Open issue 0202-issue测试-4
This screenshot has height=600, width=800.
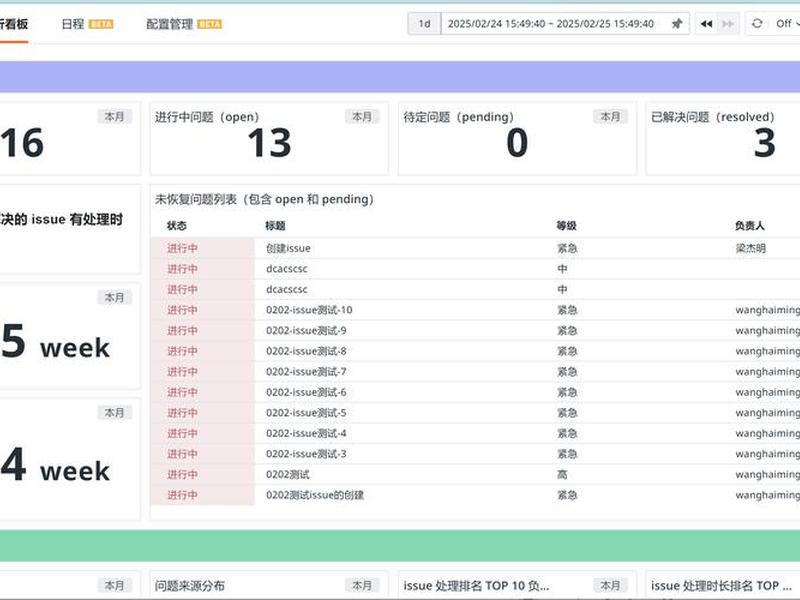306,433
